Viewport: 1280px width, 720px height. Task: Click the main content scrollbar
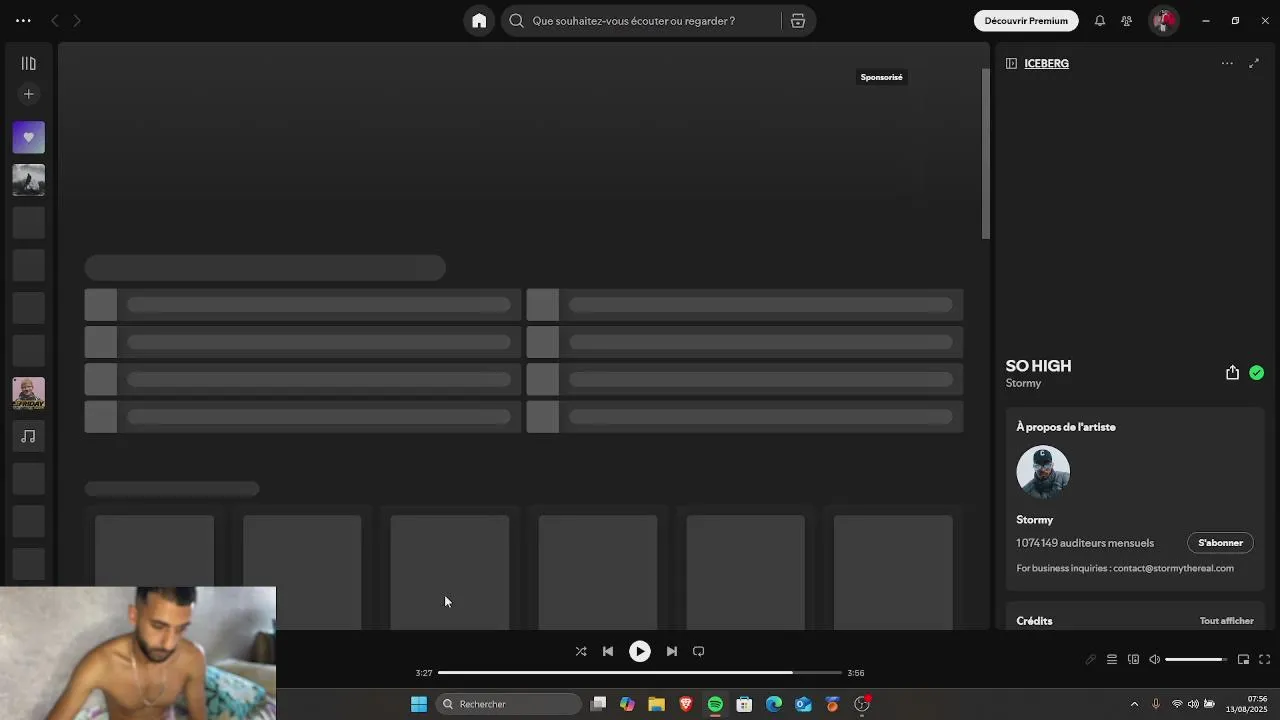(x=985, y=155)
